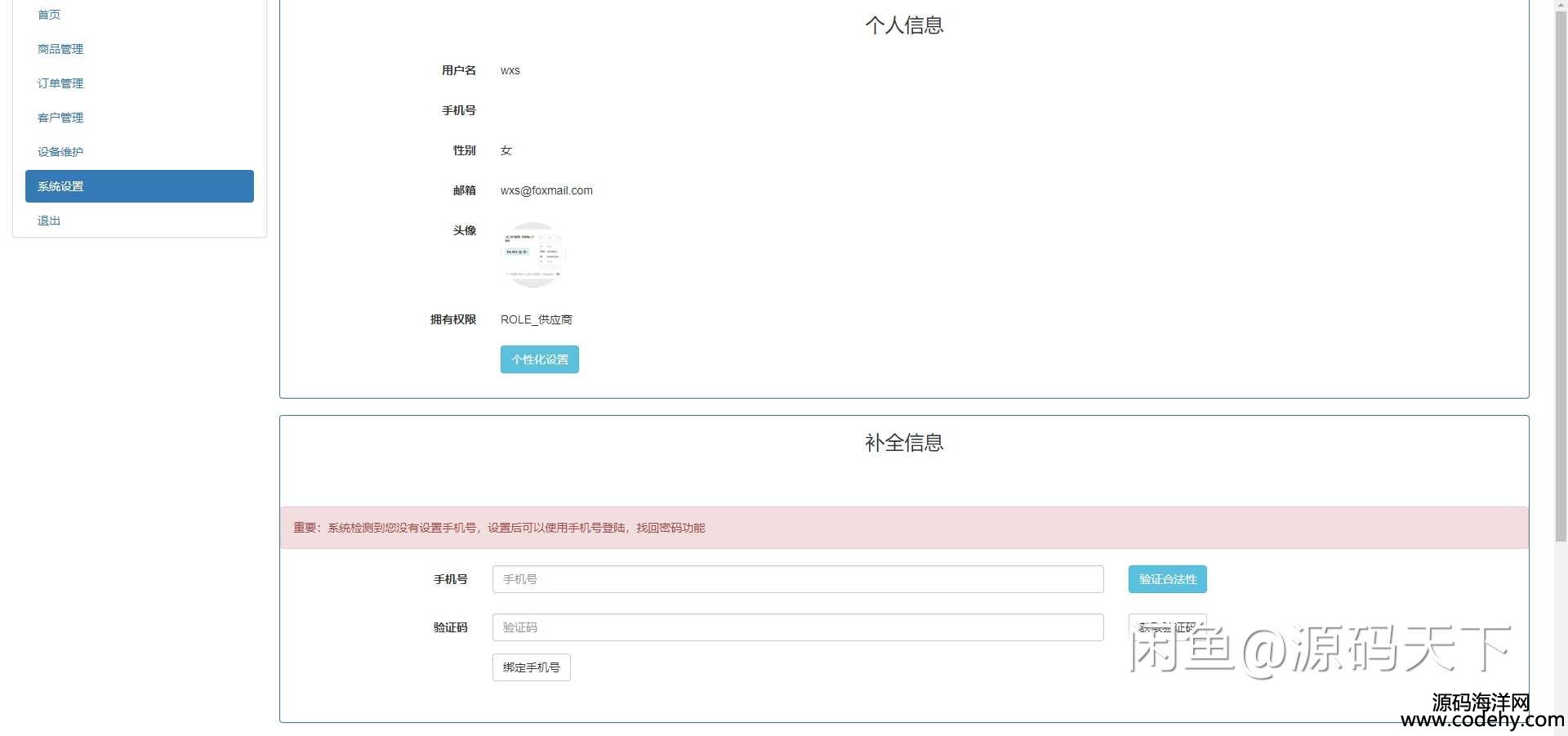Click the email wxs@foxmail.com
This screenshot has width=1568, height=736.
tap(546, 190)
